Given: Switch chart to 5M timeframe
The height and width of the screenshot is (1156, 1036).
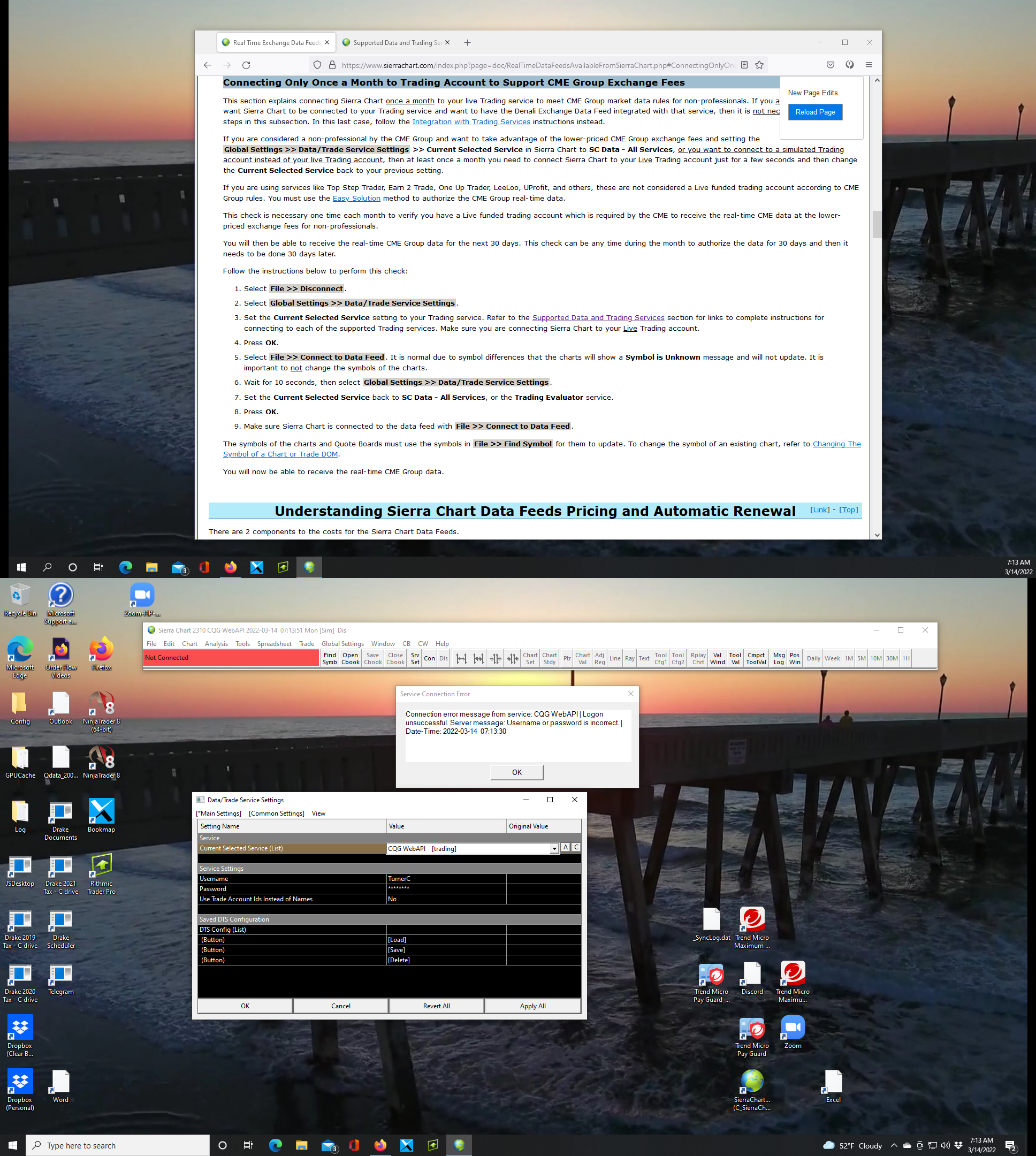Looking at the screenshot, I should click(x=861, y=658).
